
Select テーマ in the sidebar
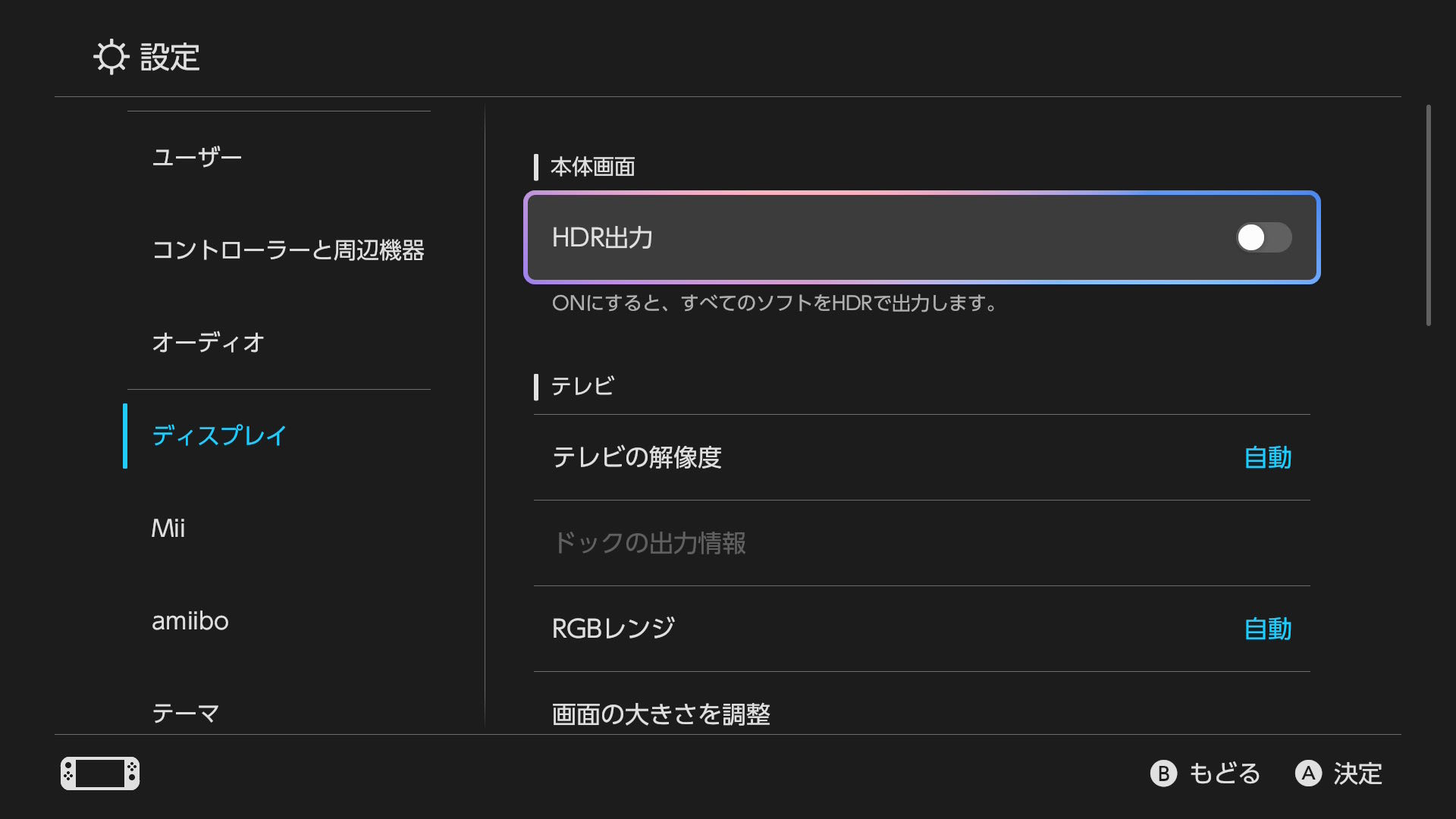186,713
